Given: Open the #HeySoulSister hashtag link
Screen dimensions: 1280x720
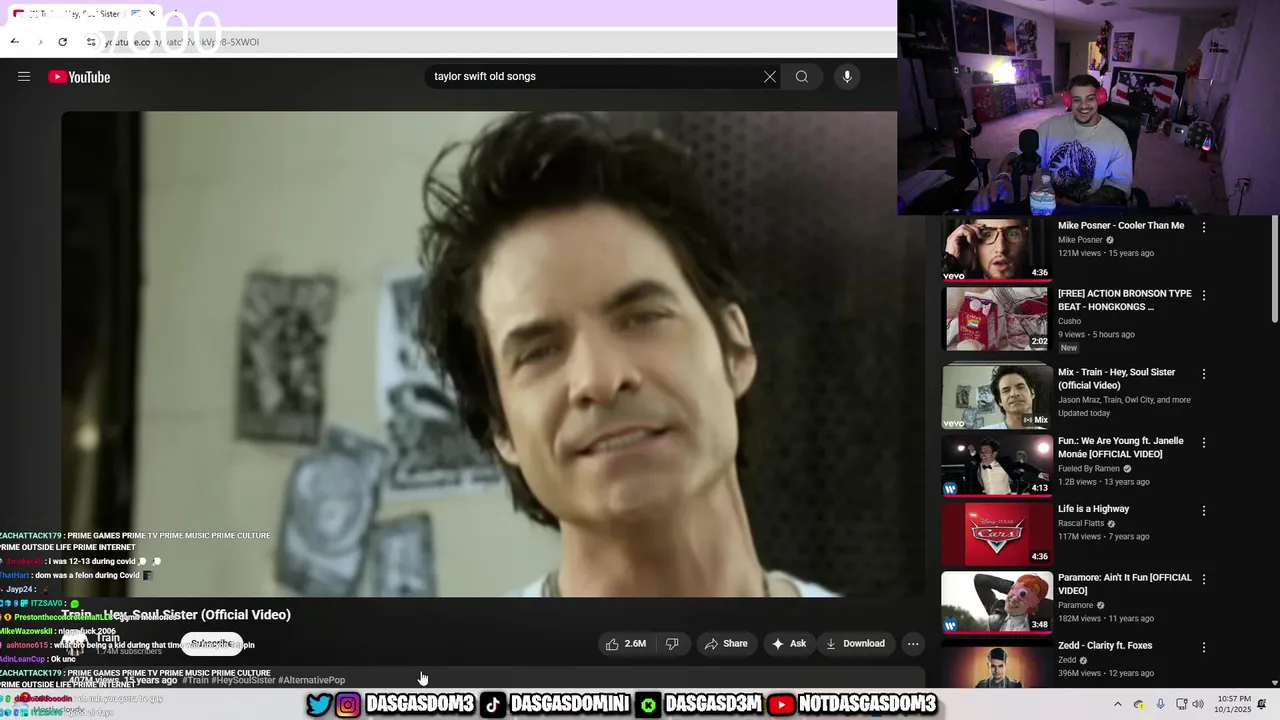Looking at the screenshot, I should point(243,680).
